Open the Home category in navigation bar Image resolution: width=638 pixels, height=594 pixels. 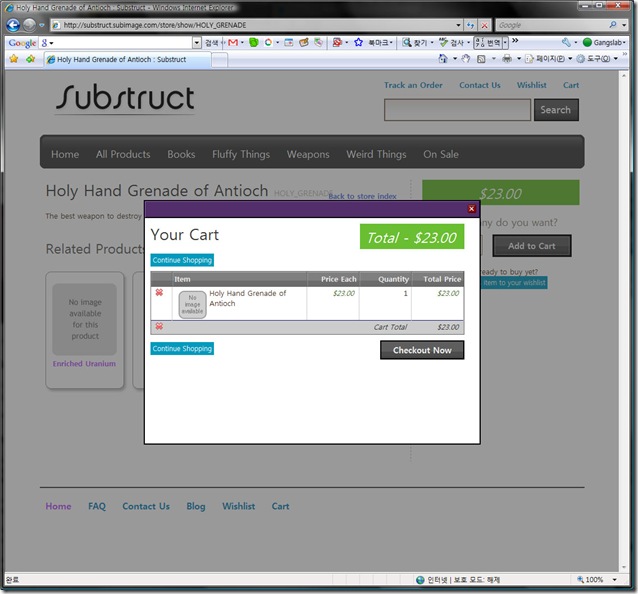(65, 154)
